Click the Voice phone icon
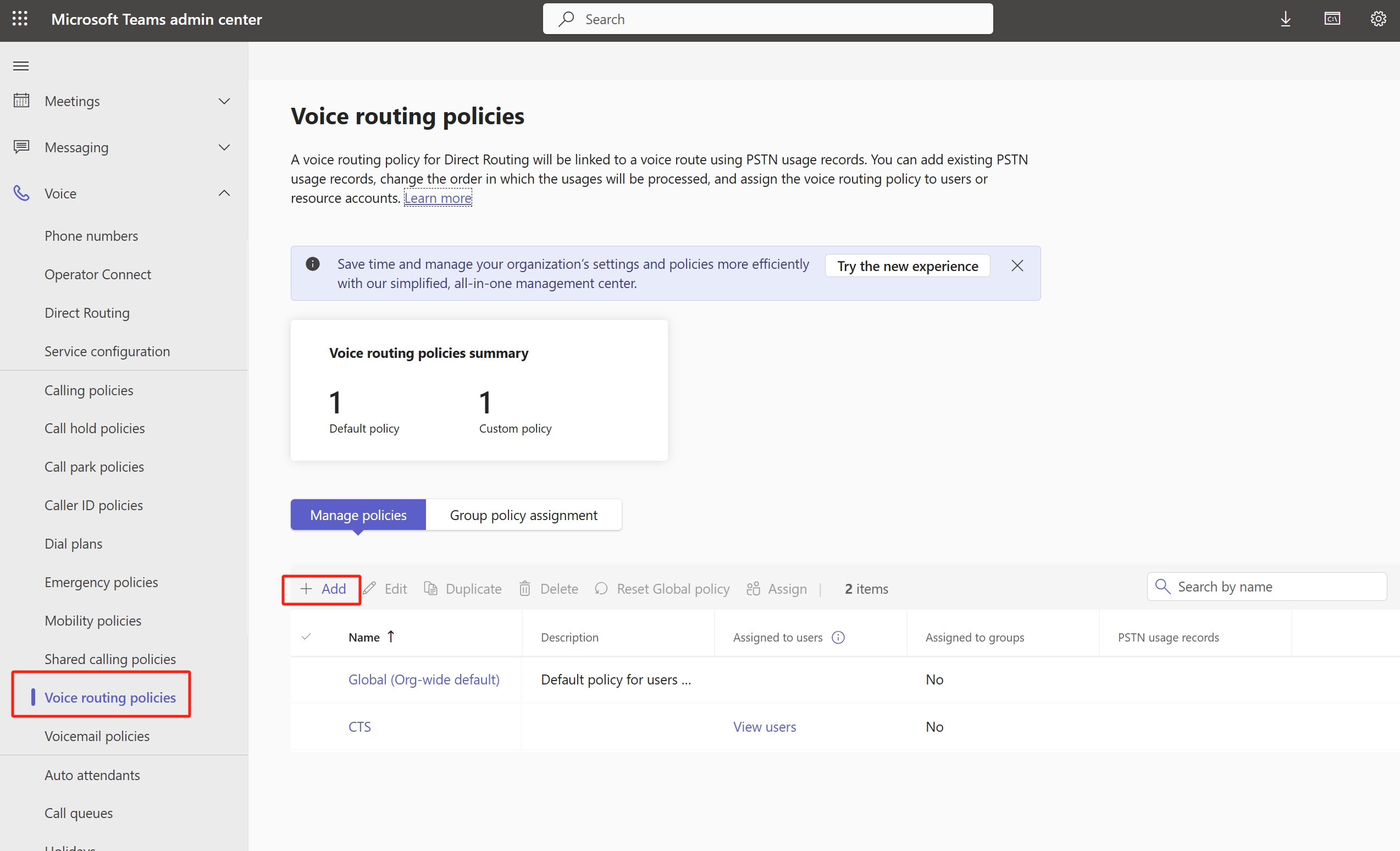 [x=21, y=193]
